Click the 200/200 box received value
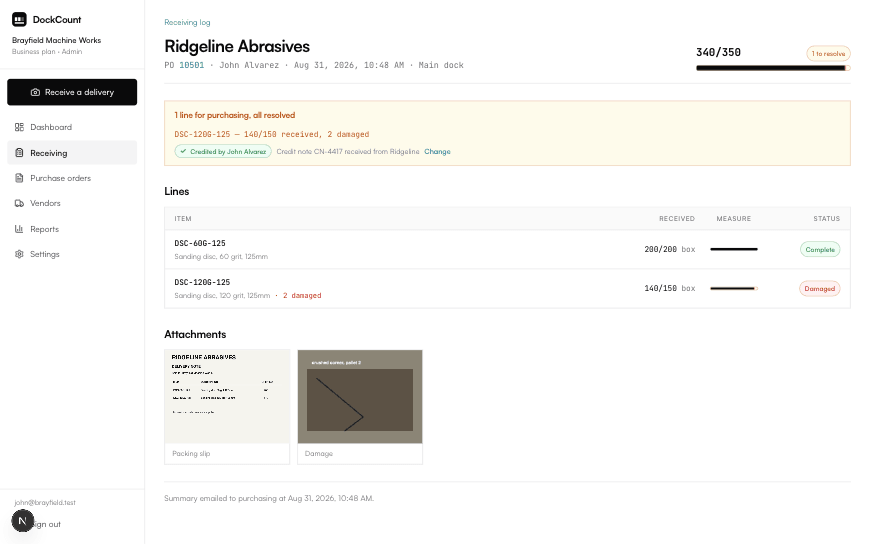Image resolution: width=870 pixels, height=544 pixels. click(670, 249)
